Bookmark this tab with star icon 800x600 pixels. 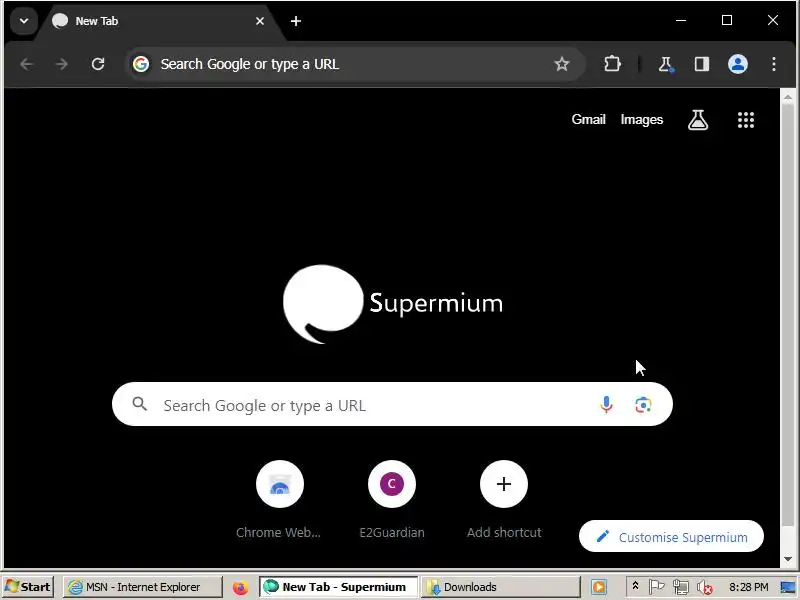point(562,64)
